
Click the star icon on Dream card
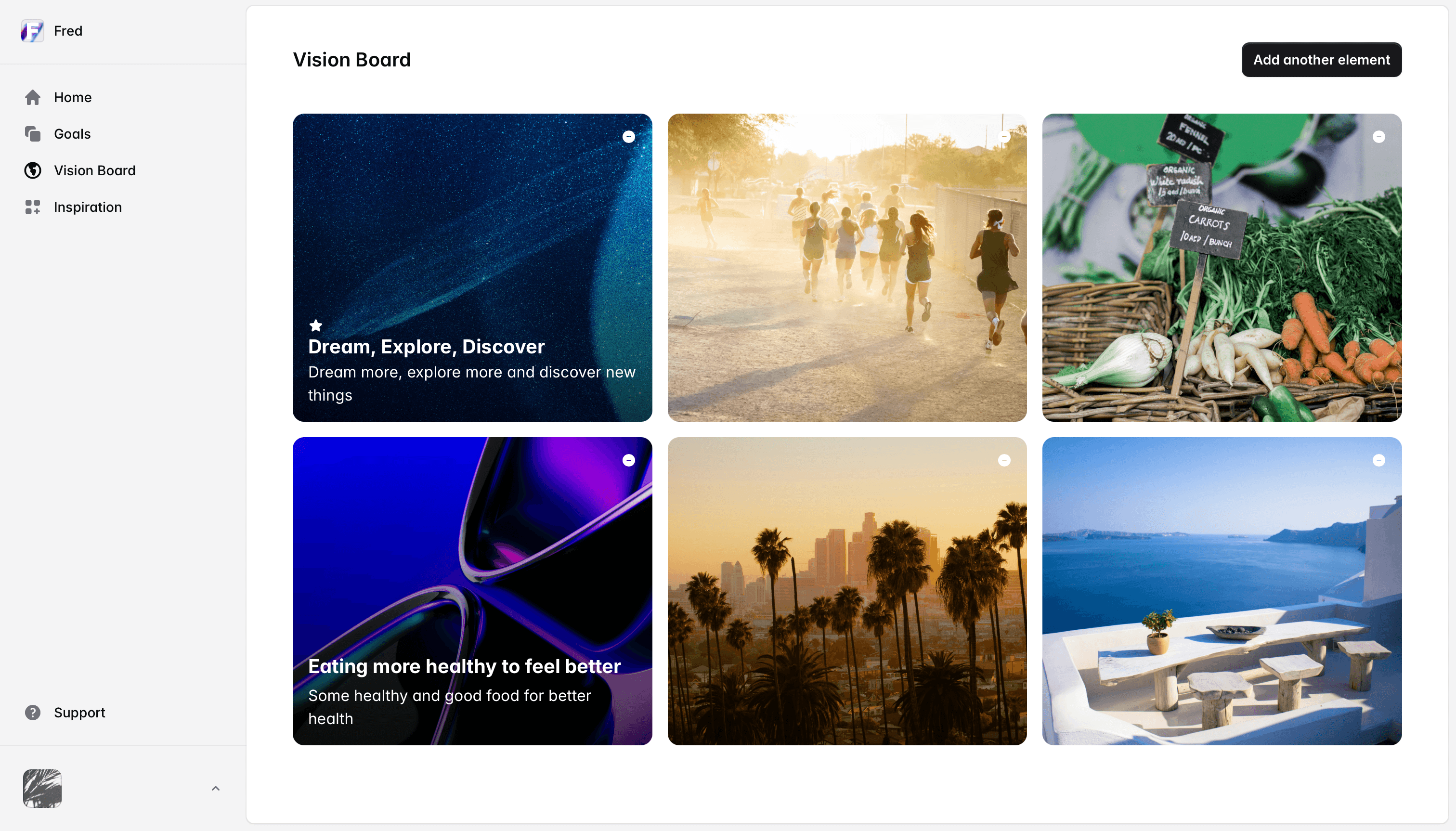pyautogui.click(x=316, y=325)
